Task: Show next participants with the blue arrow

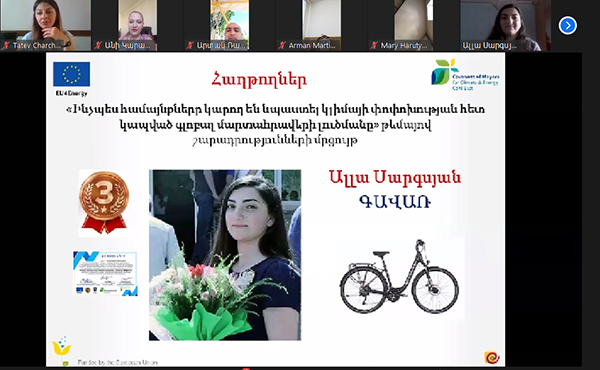Action: pyautogui.click(x=567, y=26)
